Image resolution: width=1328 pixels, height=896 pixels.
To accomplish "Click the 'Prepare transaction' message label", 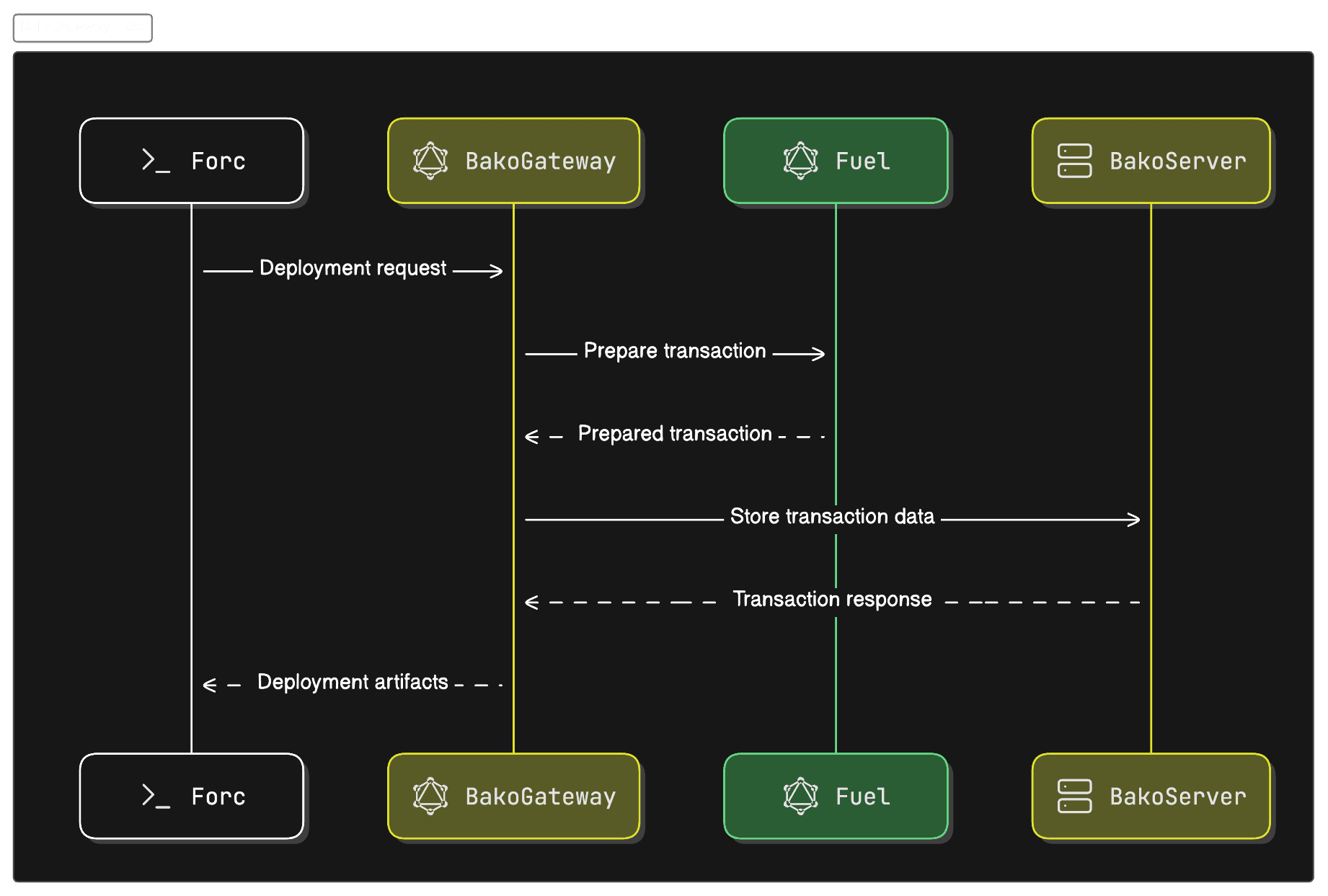I will click(x=675, y=351).
